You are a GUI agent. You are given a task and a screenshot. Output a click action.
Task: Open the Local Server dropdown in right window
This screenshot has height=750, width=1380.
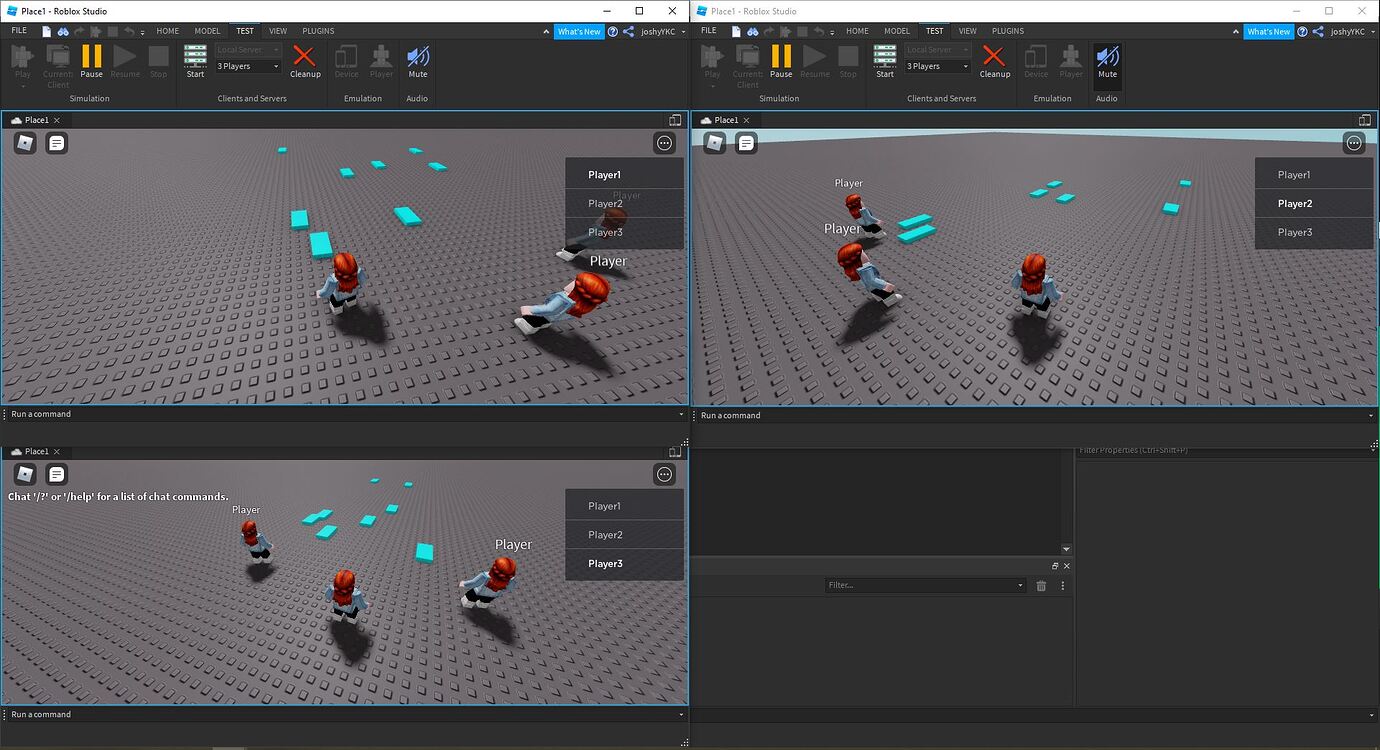coord(938,50)
